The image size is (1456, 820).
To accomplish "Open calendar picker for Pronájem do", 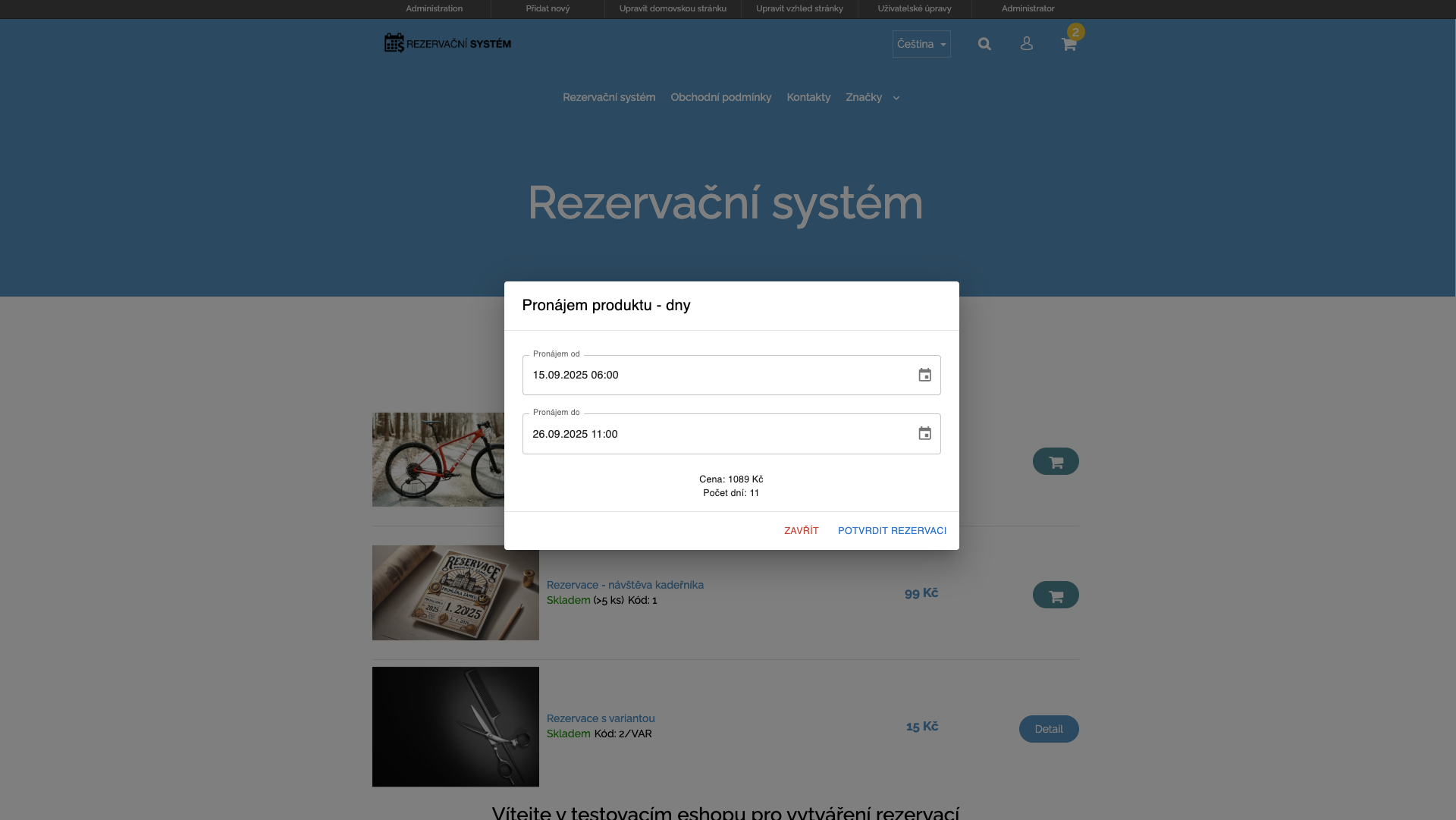I will (924, 434).
